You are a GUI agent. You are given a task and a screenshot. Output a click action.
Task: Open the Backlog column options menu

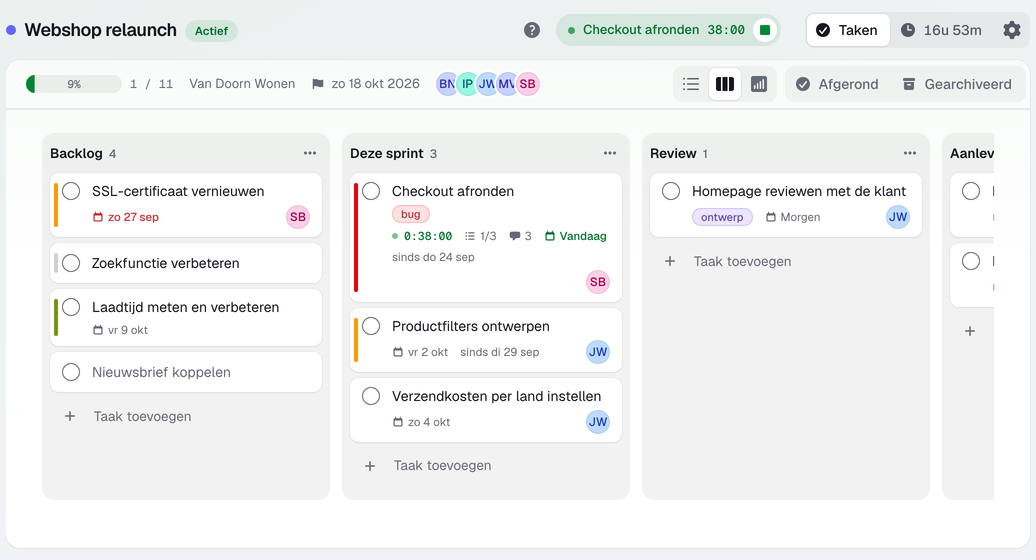310,153
